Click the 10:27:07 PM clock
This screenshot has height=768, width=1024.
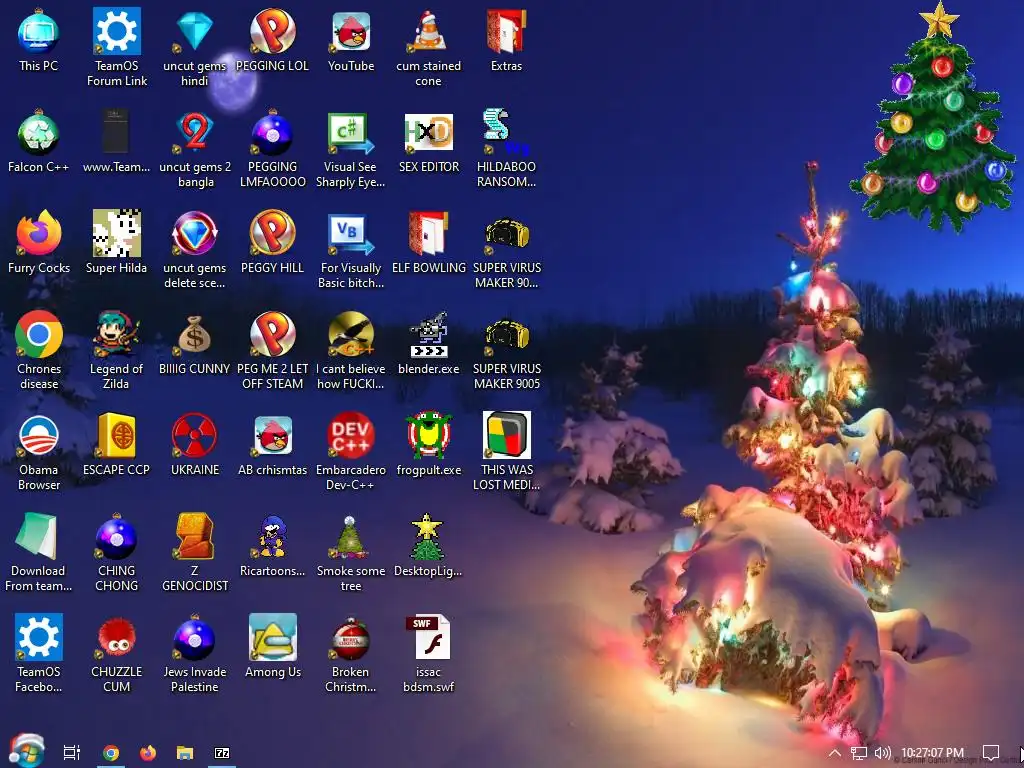pos(932,753)
